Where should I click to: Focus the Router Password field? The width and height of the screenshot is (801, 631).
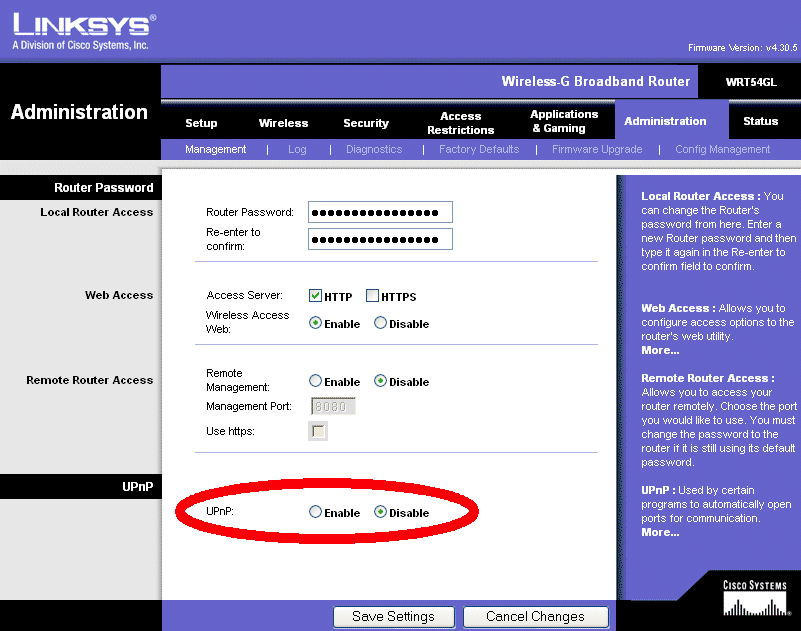pos(380,212)
